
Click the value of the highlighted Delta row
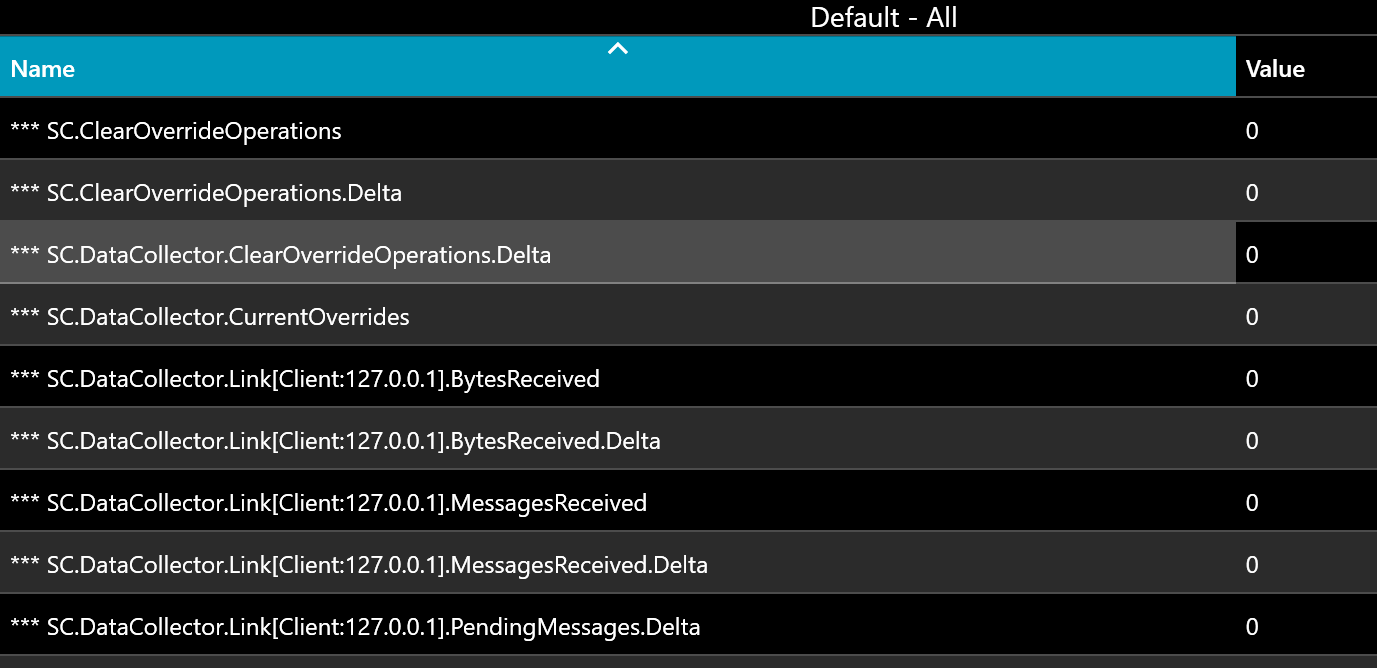pyautogui.click(x=1252, y=254)
